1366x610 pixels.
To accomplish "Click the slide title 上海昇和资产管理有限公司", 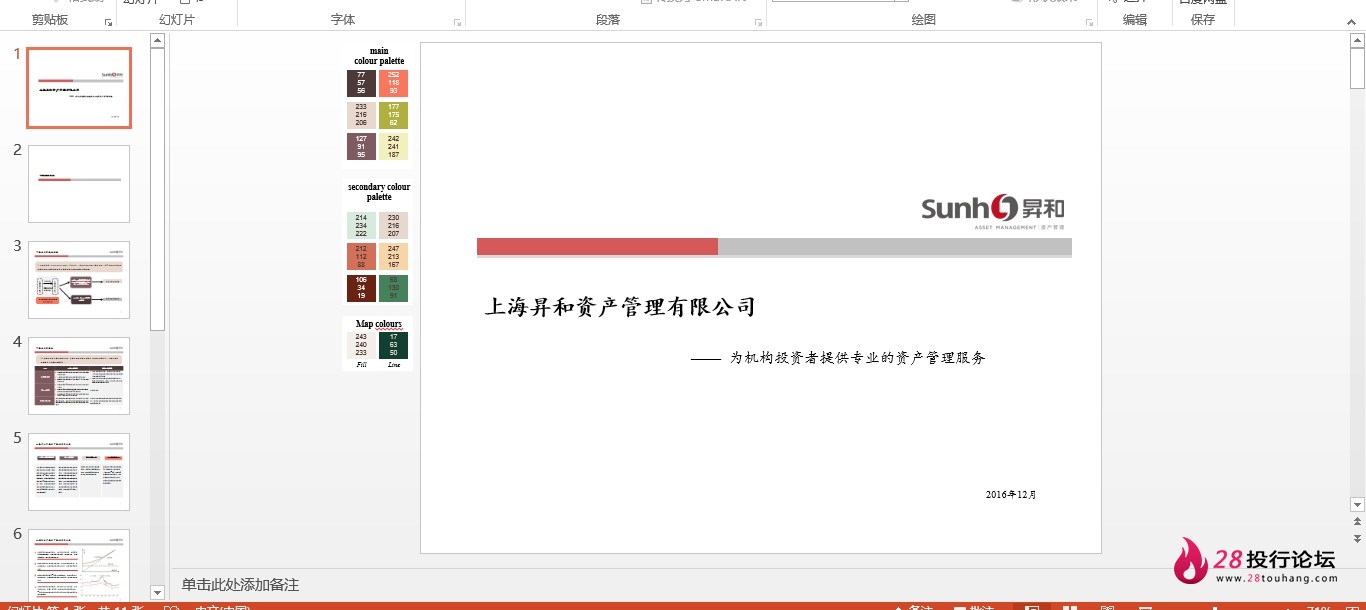I will (620, 307).
